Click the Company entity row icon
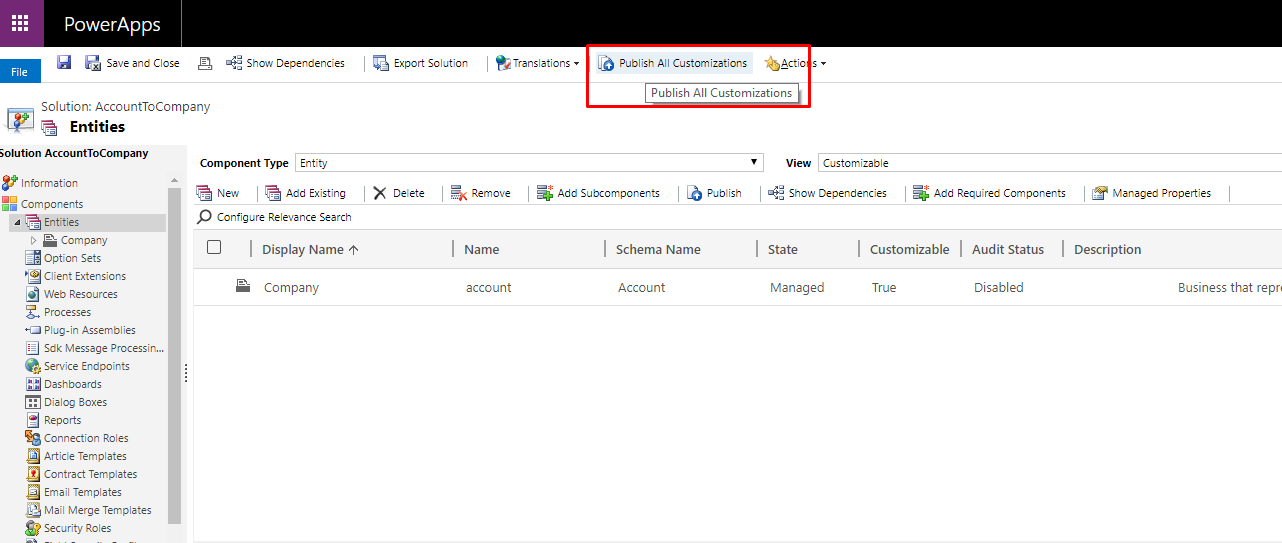 point(242,287)
